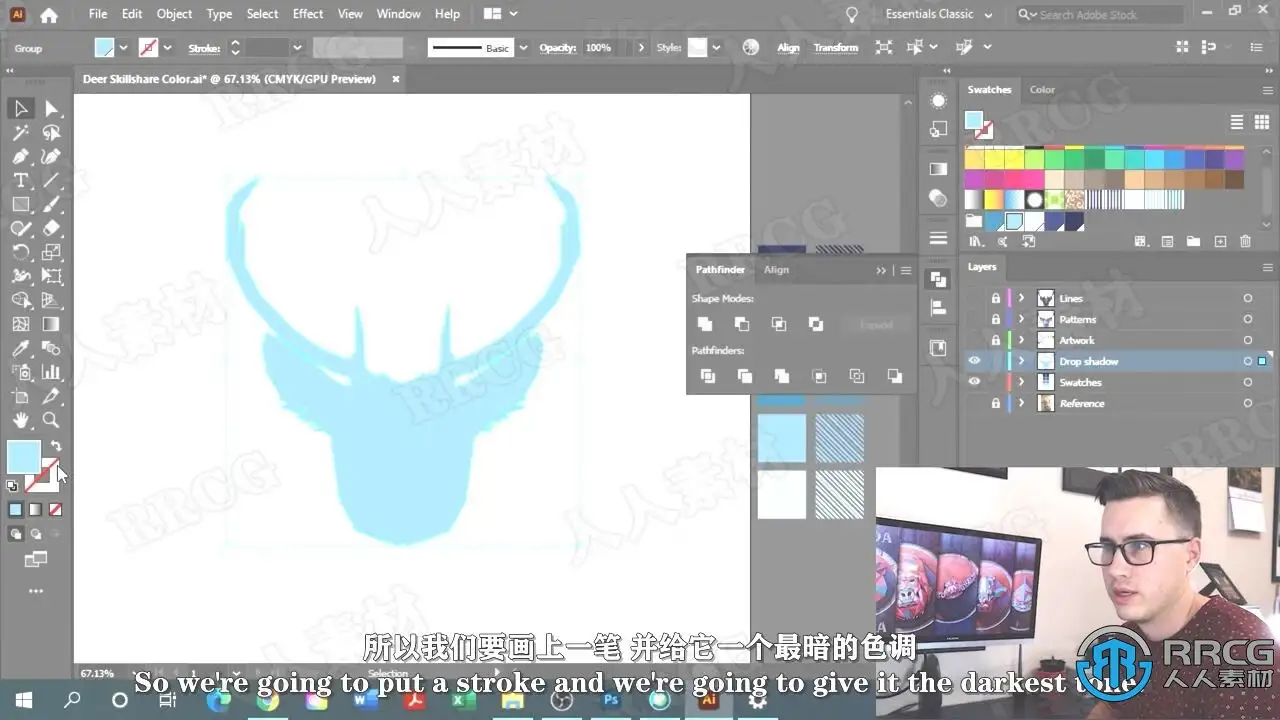Click Divide in Pathfinders row
Screen dimensions: 1280x720
(x=708, y=376)
